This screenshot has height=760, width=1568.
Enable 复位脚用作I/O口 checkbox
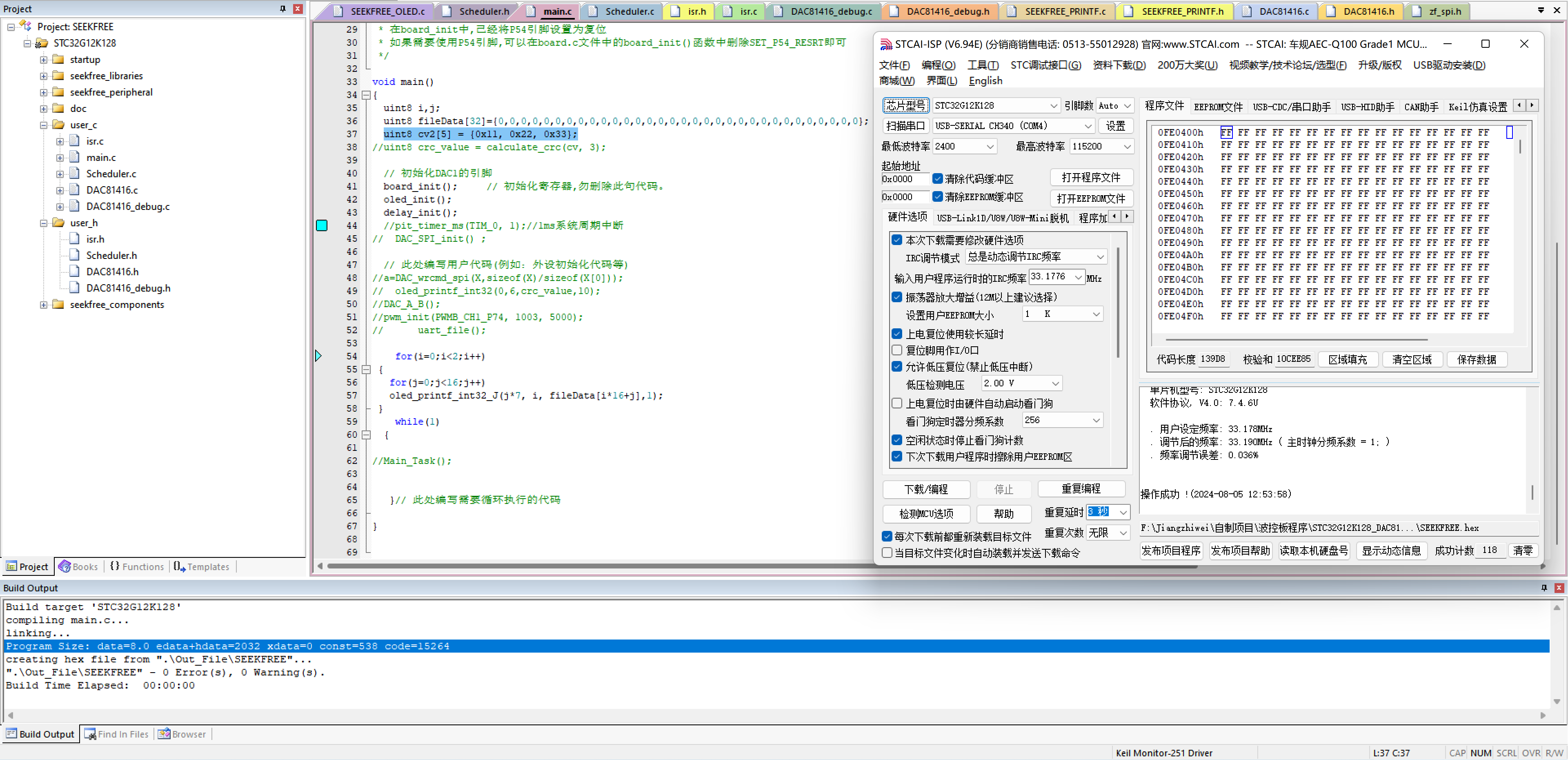[x=897, y=350]
